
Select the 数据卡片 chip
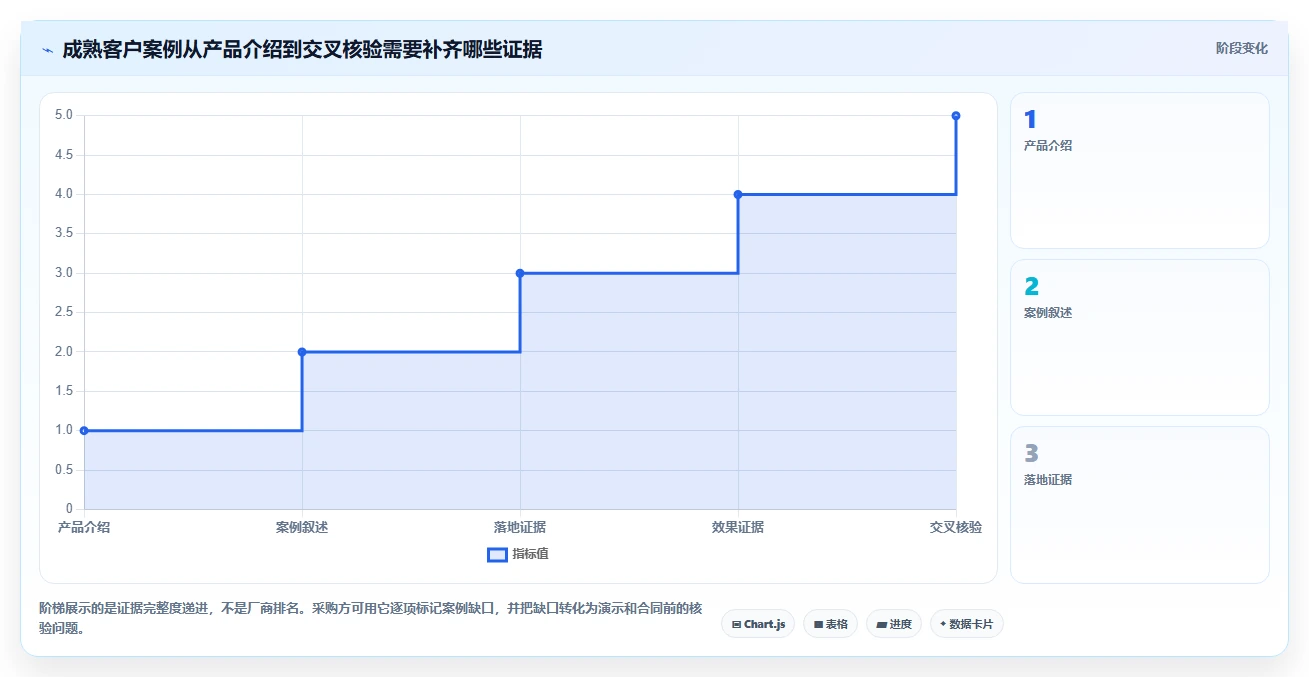[x=967, y=624]
